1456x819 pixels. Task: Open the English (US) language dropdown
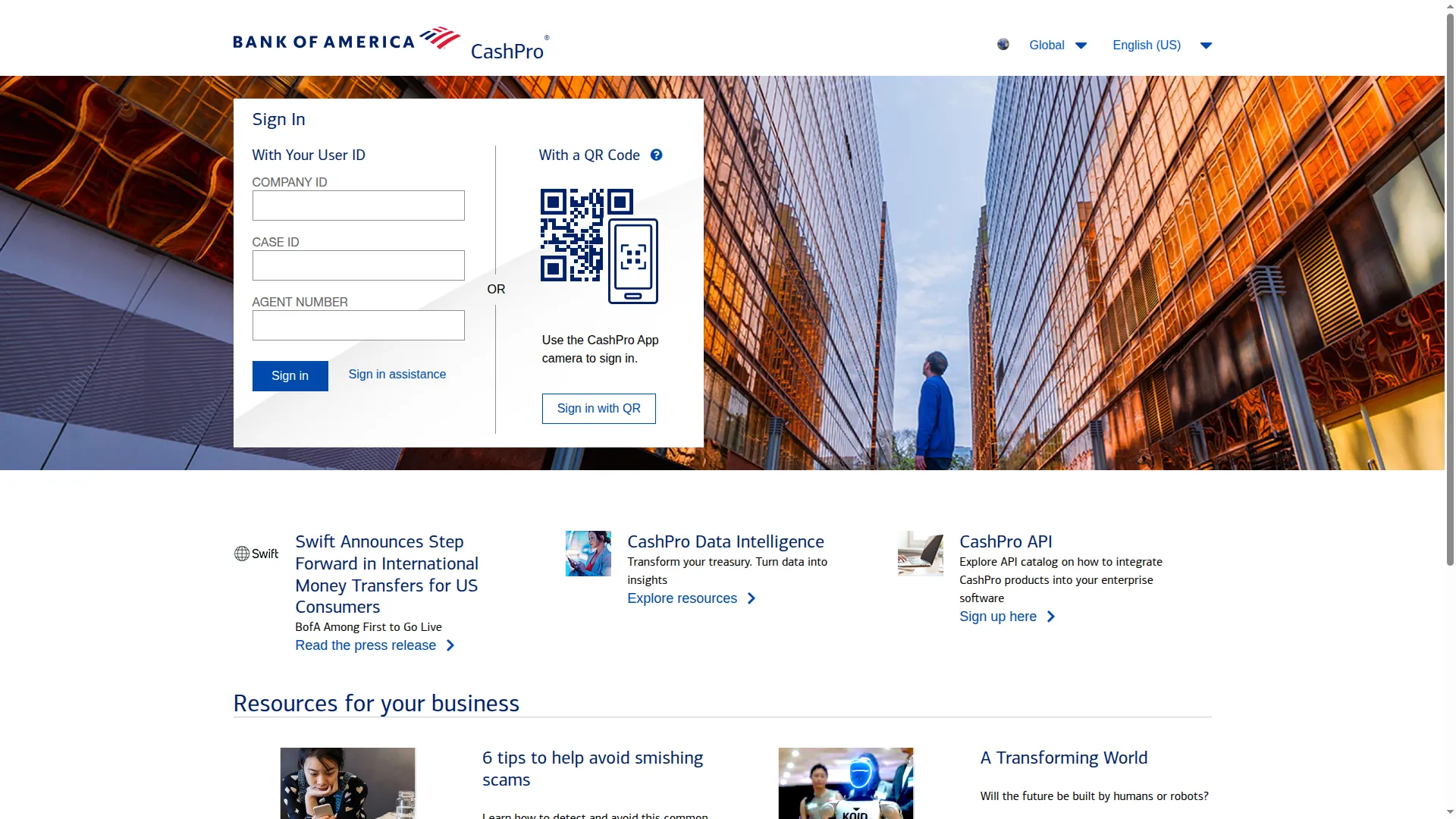tap(1162, 45)
